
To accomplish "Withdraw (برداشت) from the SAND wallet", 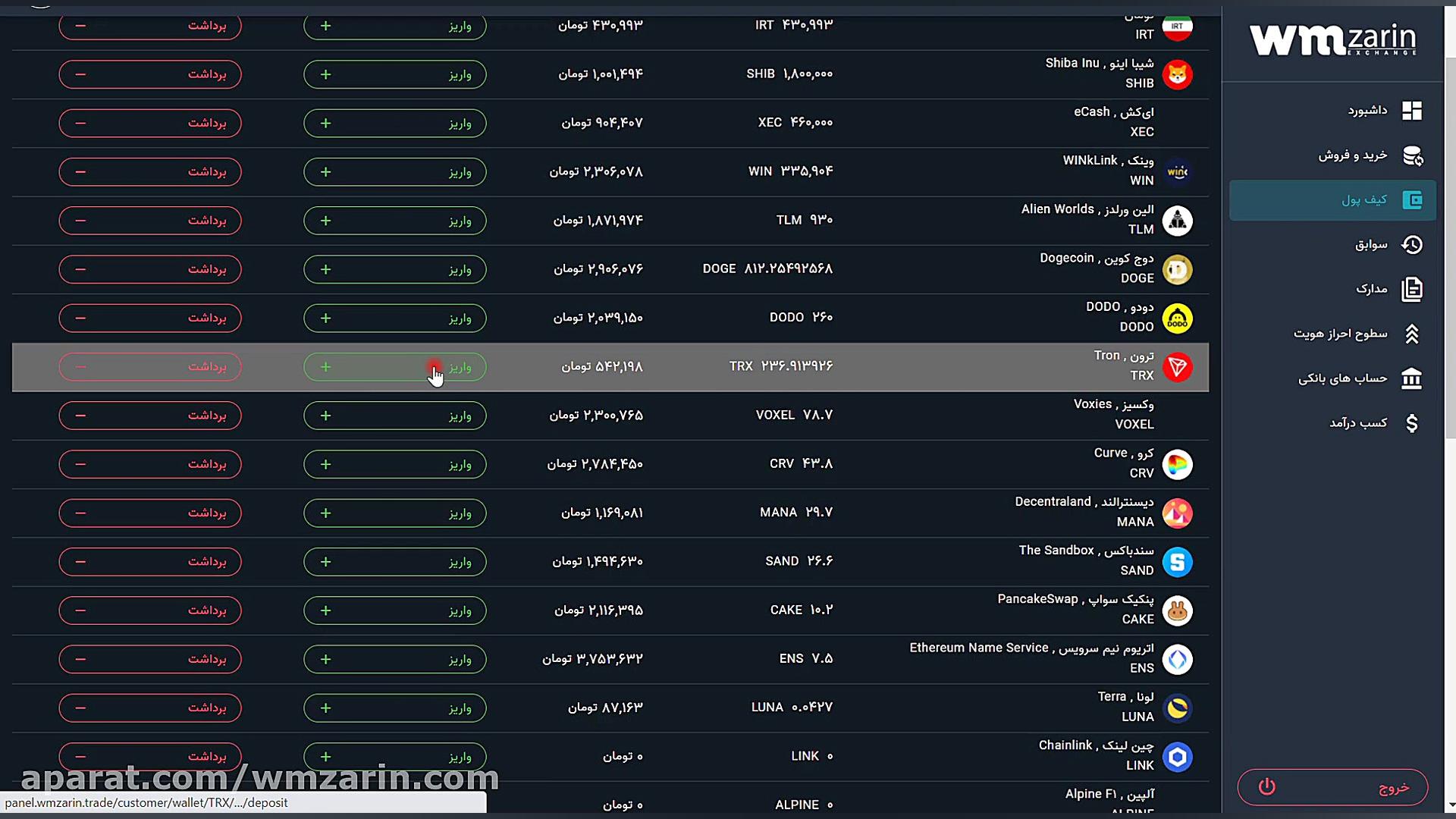I will (150, 562).
